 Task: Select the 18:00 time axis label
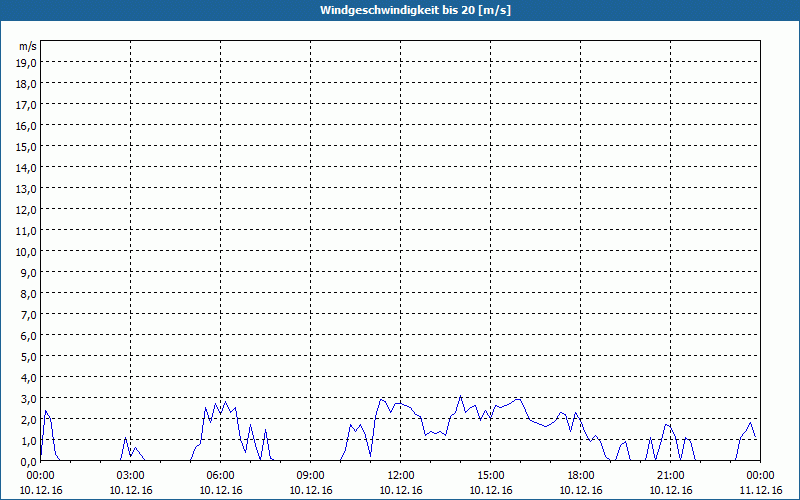click(x=581, y=475)
